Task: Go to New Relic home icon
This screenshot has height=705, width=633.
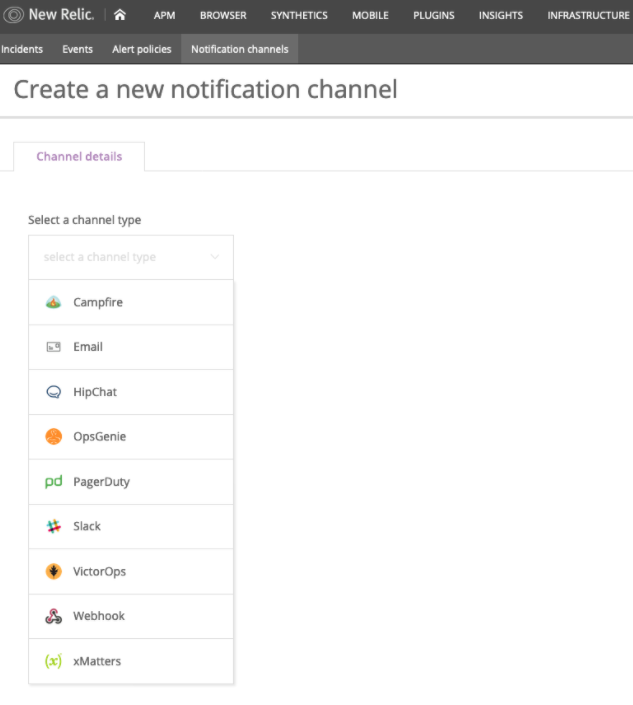Action: (120, 15)
